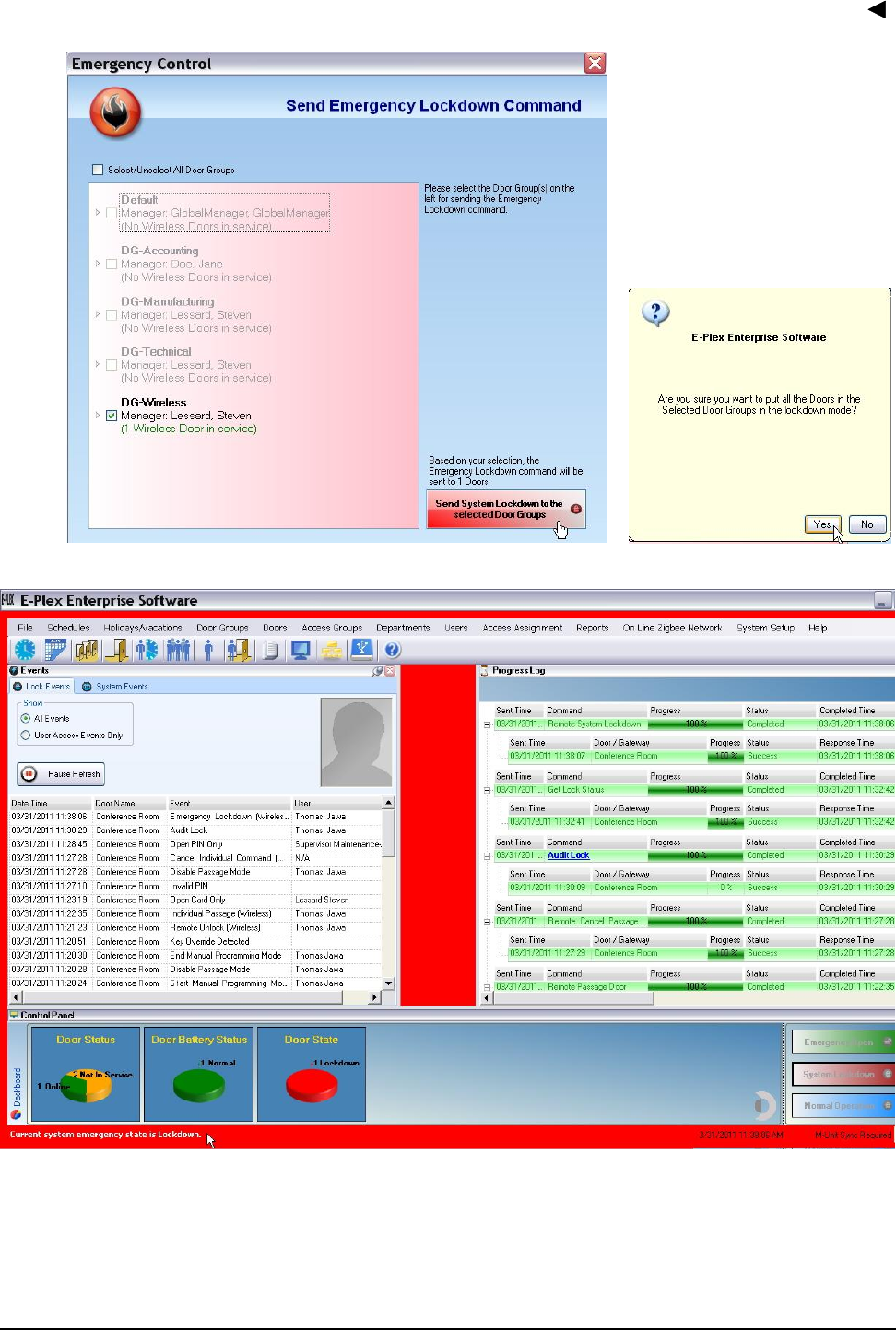
Task: Check the Default door group checkbox
Action: (112, 213)
